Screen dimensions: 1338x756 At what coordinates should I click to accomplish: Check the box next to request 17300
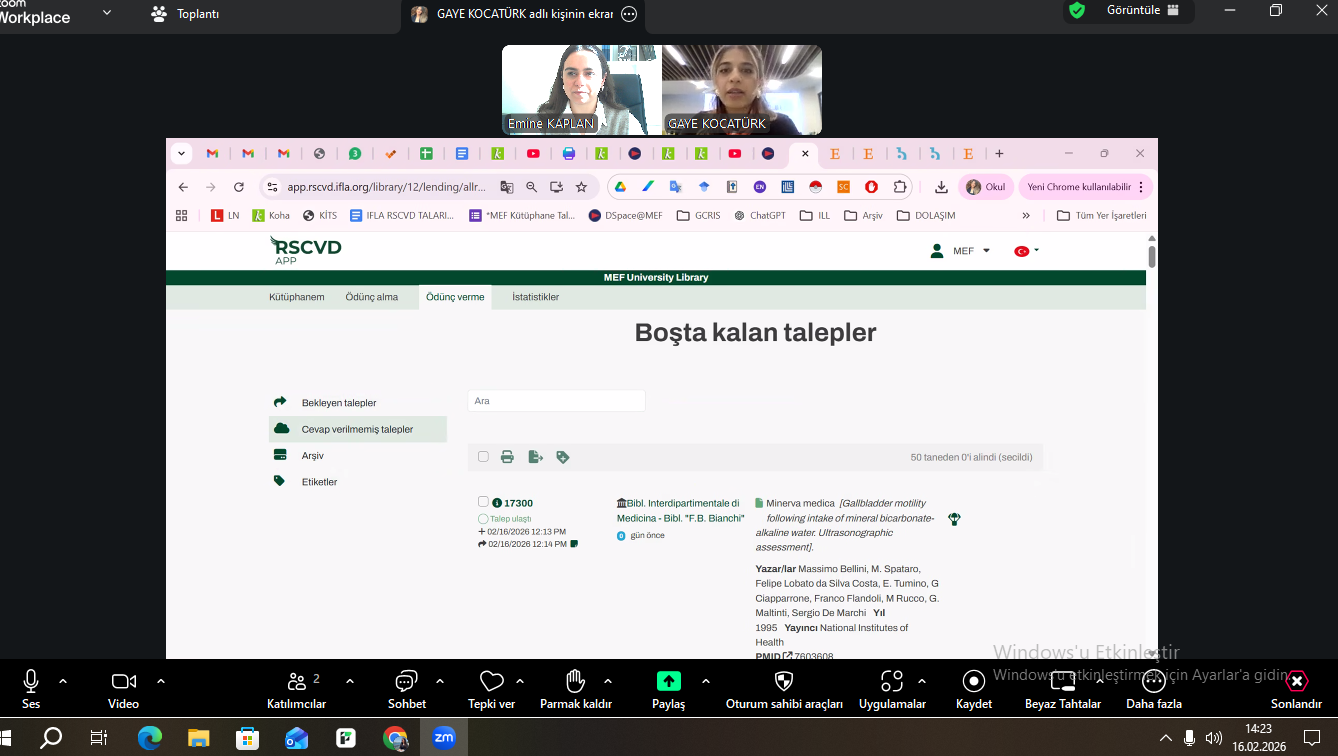(483, 502)
